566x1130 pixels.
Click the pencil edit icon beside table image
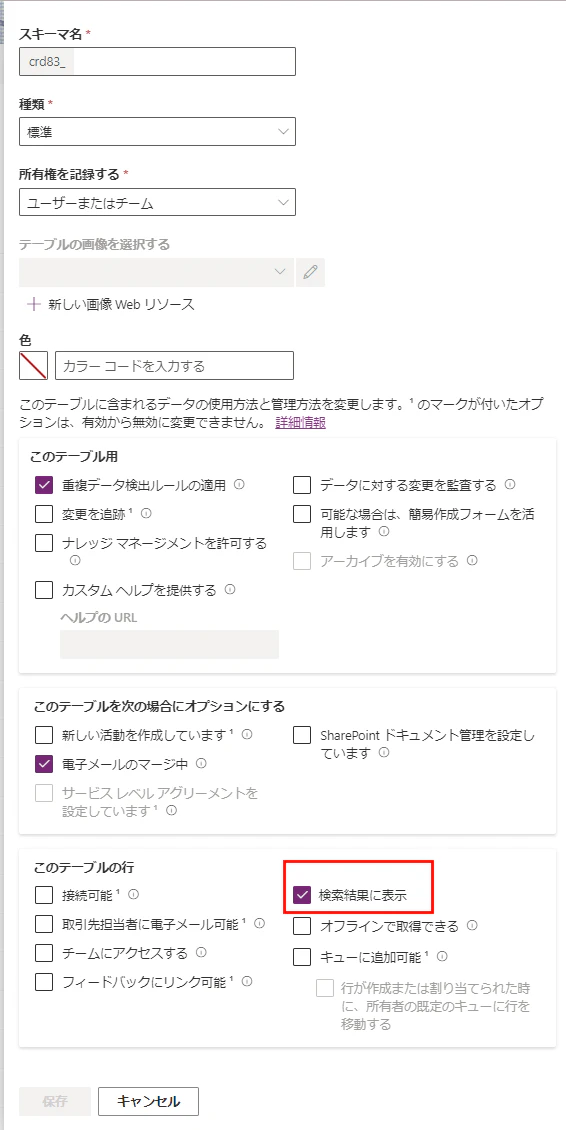[310, 272]
